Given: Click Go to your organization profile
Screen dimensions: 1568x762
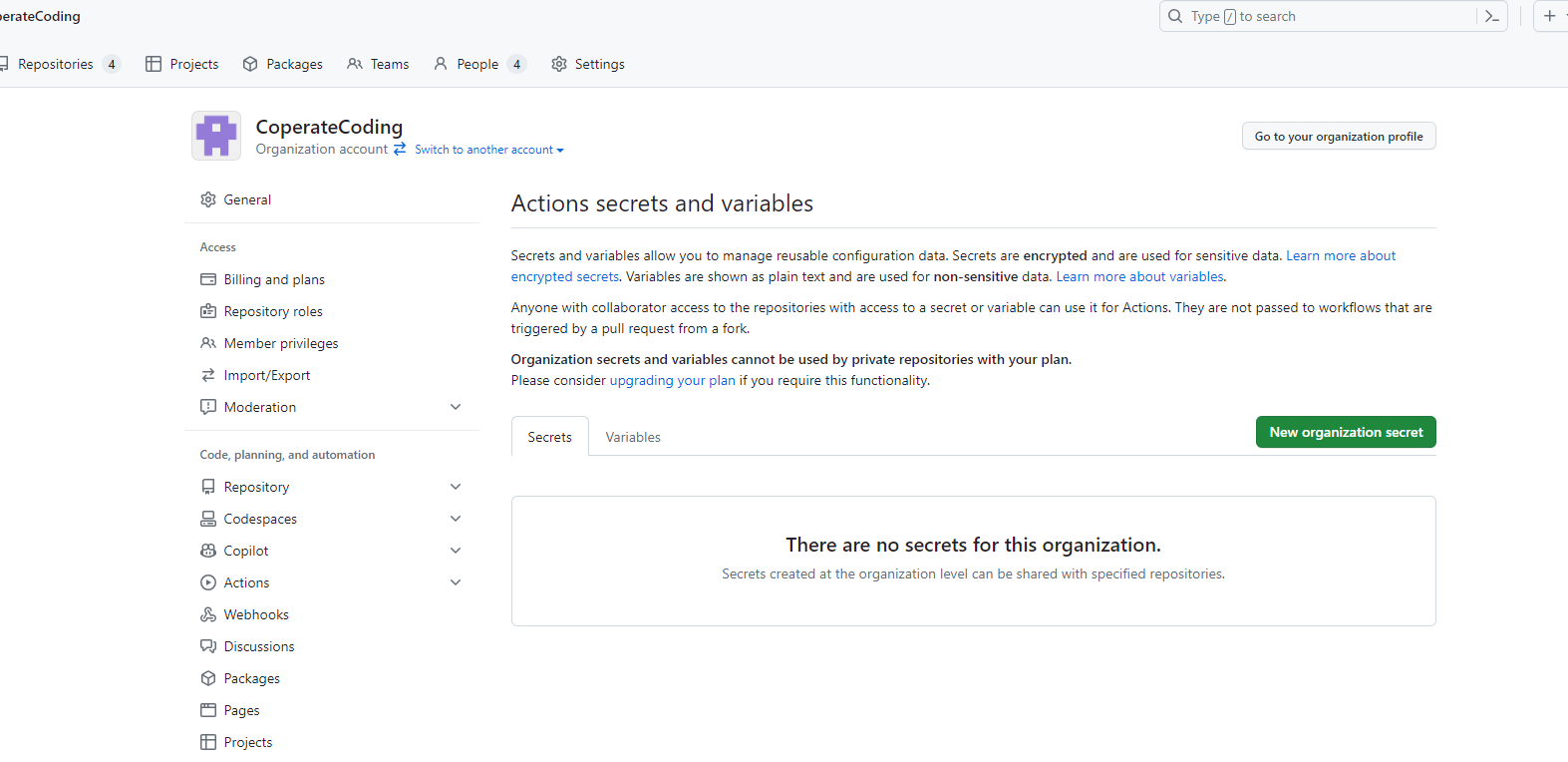Looking at the screenshot, I should pos(1338,137).
